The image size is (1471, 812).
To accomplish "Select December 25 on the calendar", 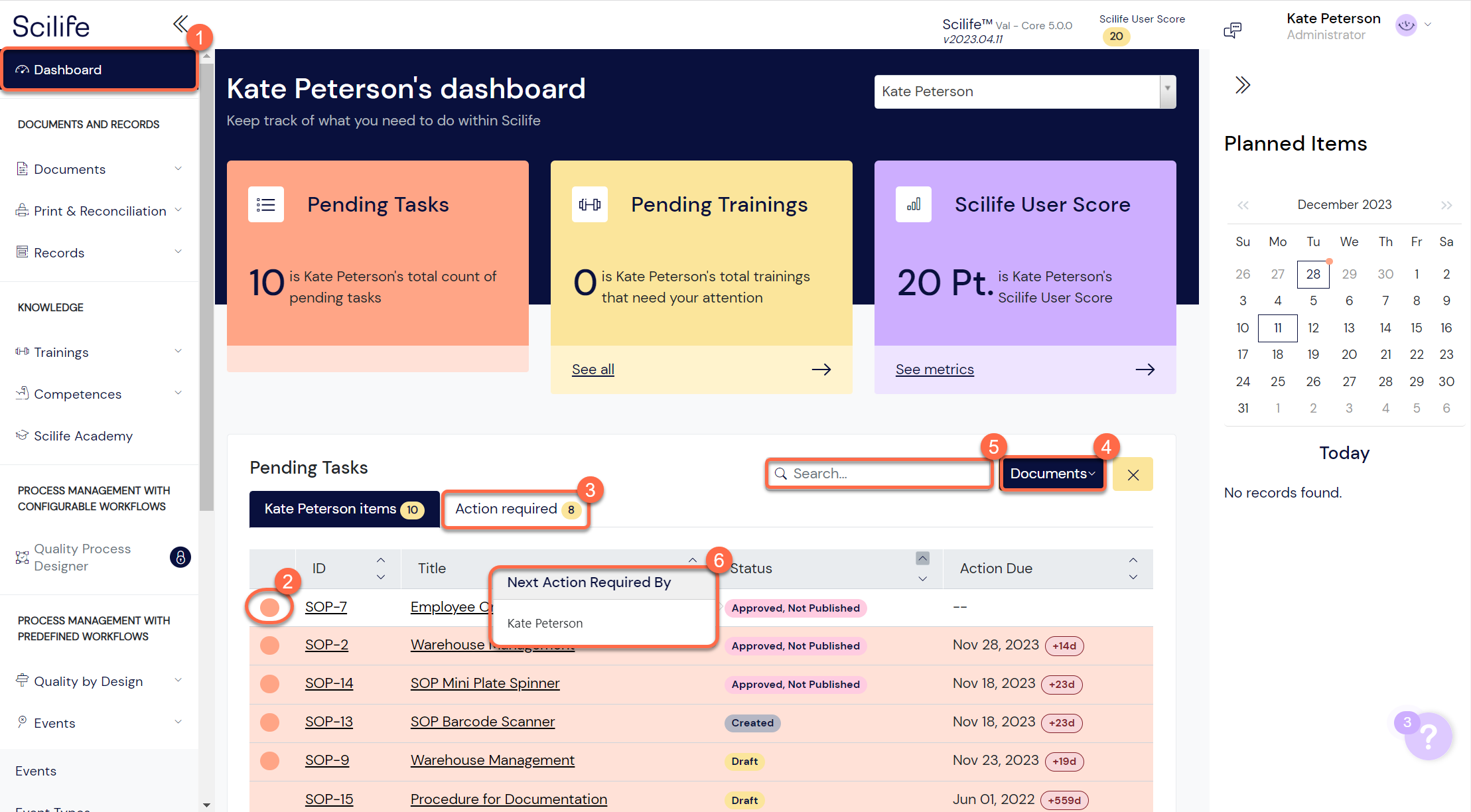I will pos(1277,381).
